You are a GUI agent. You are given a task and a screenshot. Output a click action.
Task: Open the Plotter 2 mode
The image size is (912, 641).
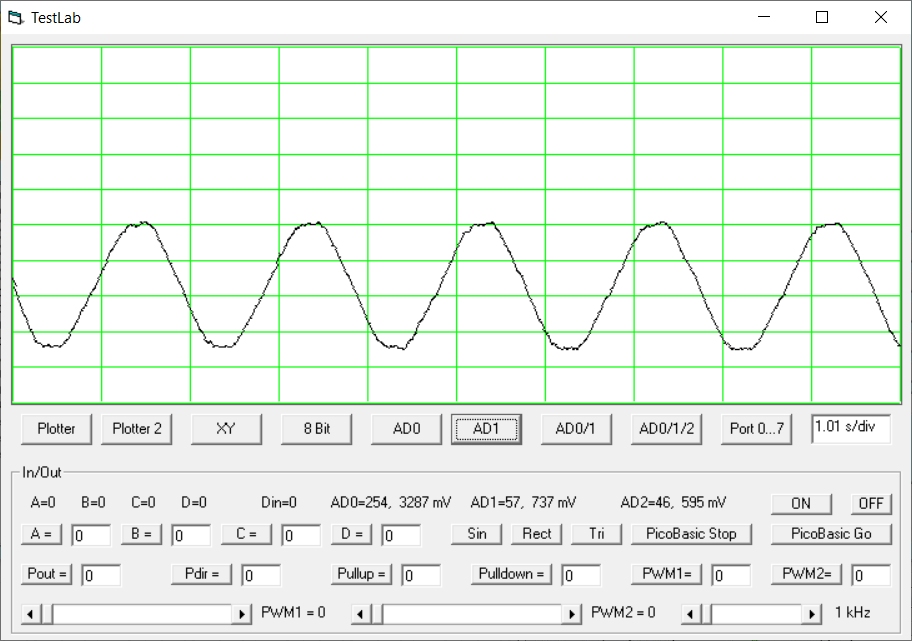point(136,428)
